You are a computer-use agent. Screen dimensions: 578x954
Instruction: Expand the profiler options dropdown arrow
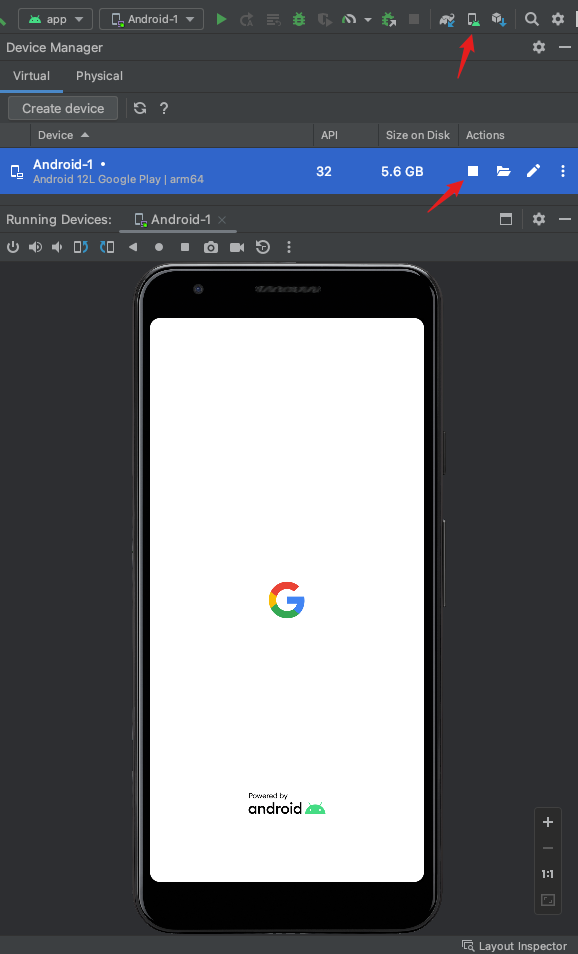pos(367,19)
